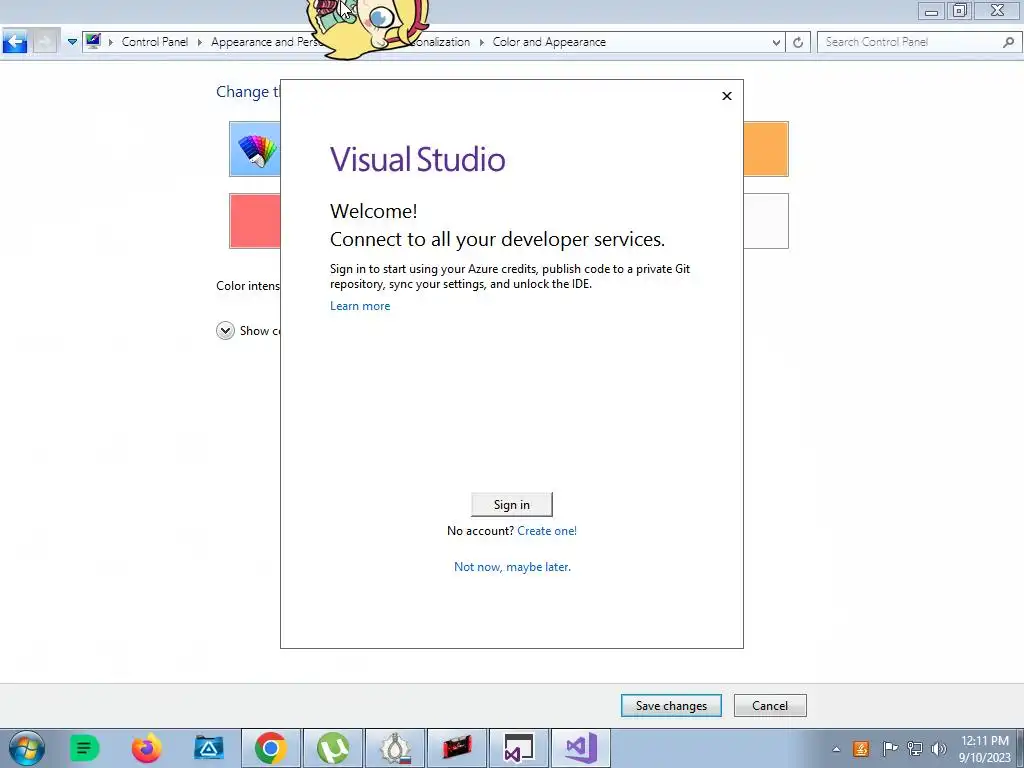Image resolution: width=1024 pixels, height=768 pixels.
Task: Open the Learn more link
Action: [x=360, y=306]
